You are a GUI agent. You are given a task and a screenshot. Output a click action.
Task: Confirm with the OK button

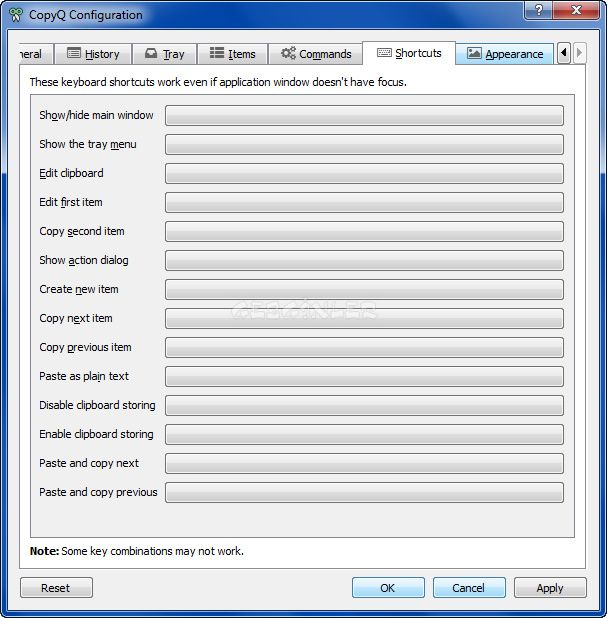coord(388,588)
